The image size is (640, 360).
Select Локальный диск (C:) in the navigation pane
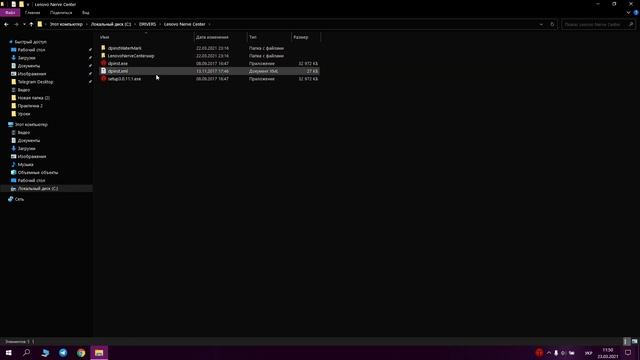pos(38,189)
